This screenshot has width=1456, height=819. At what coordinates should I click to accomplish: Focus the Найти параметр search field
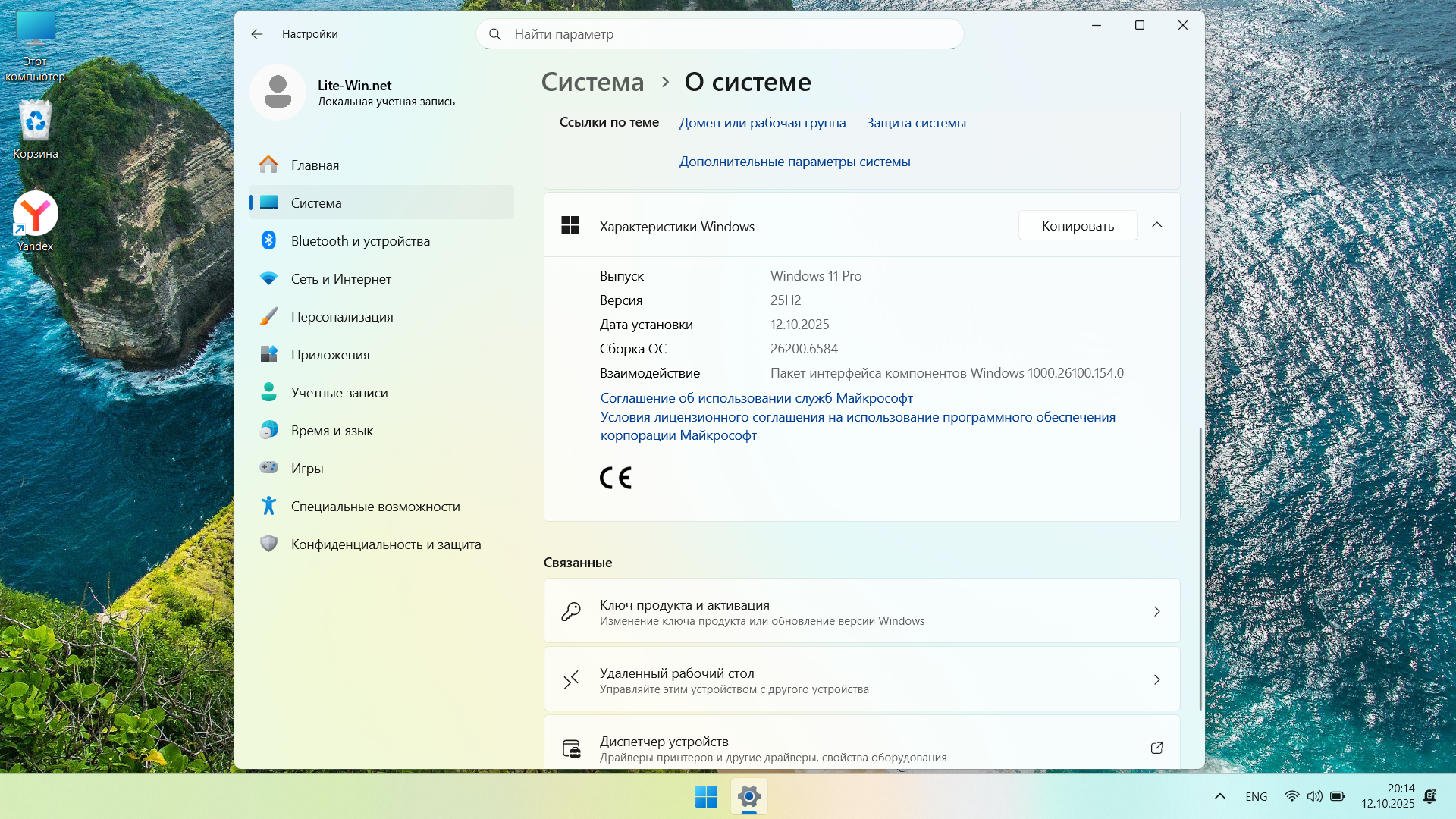pyautogui.click(x=720, y=34)
